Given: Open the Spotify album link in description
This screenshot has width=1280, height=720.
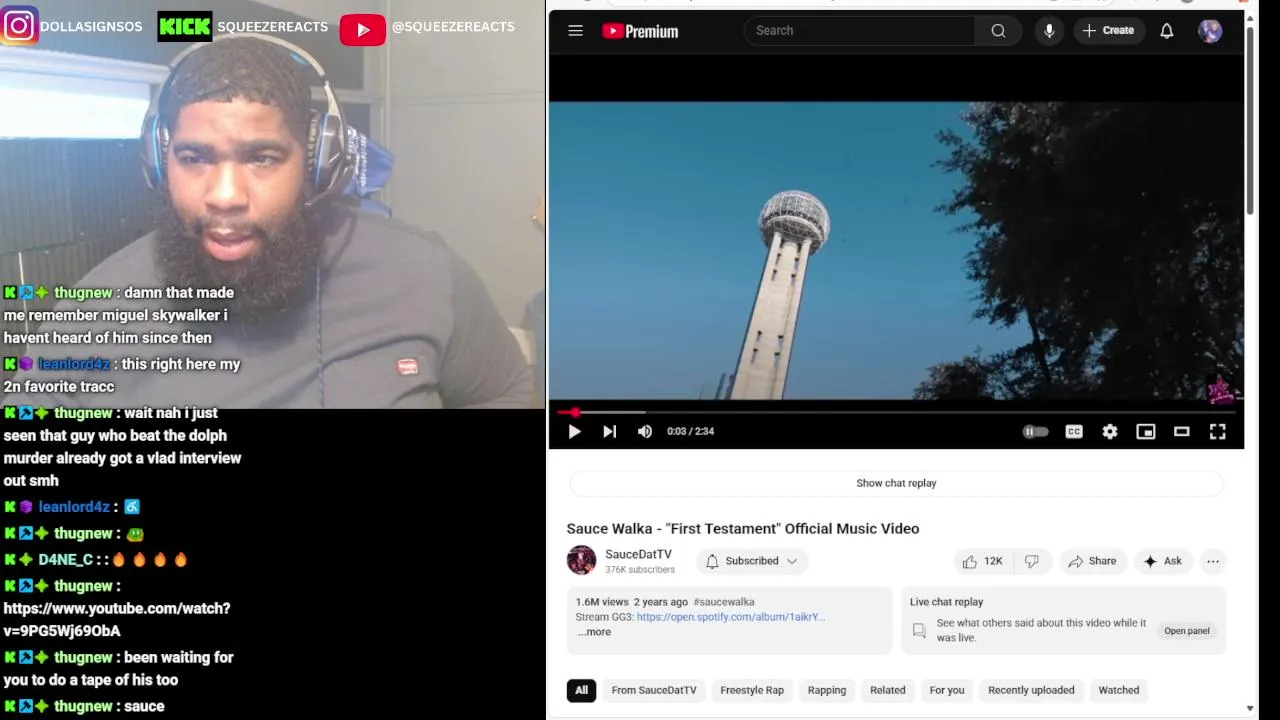Looking at the screenshot, I should point(730,617).
